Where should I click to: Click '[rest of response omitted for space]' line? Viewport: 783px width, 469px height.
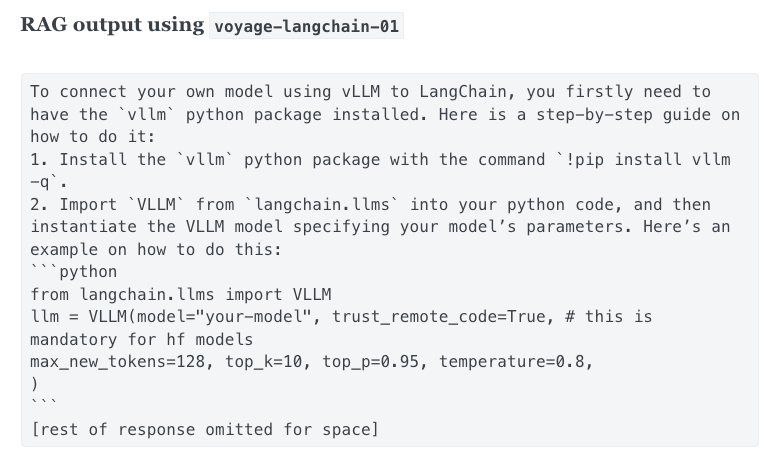[x=205, y=429]
